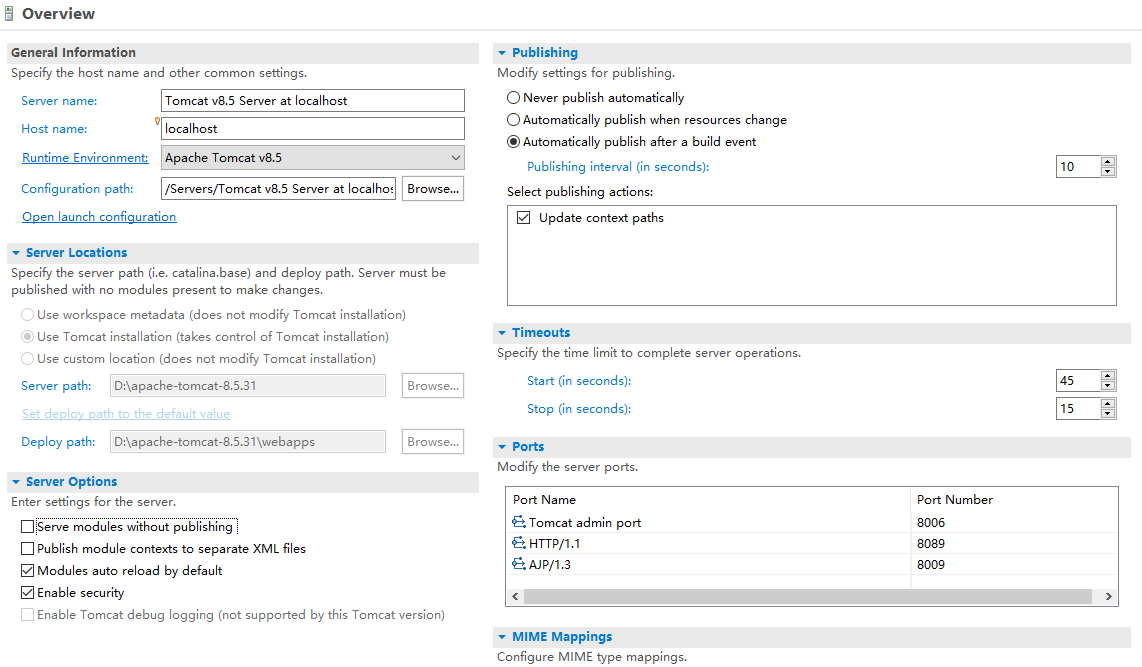Select the AJP/1.3 port name
1142x667 pixels.
point(550,565)
